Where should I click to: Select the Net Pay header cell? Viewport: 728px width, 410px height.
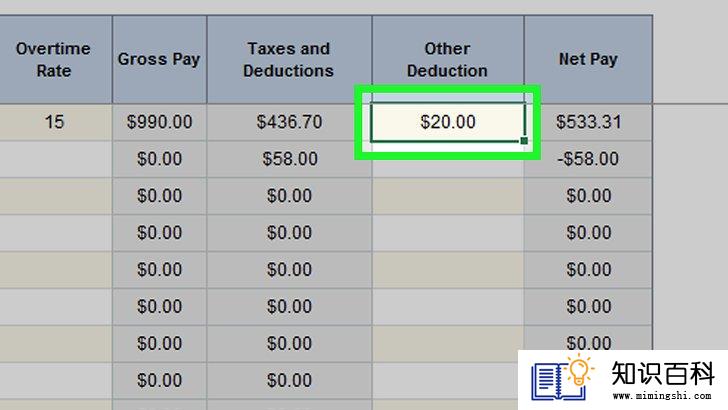coord(588,59)
